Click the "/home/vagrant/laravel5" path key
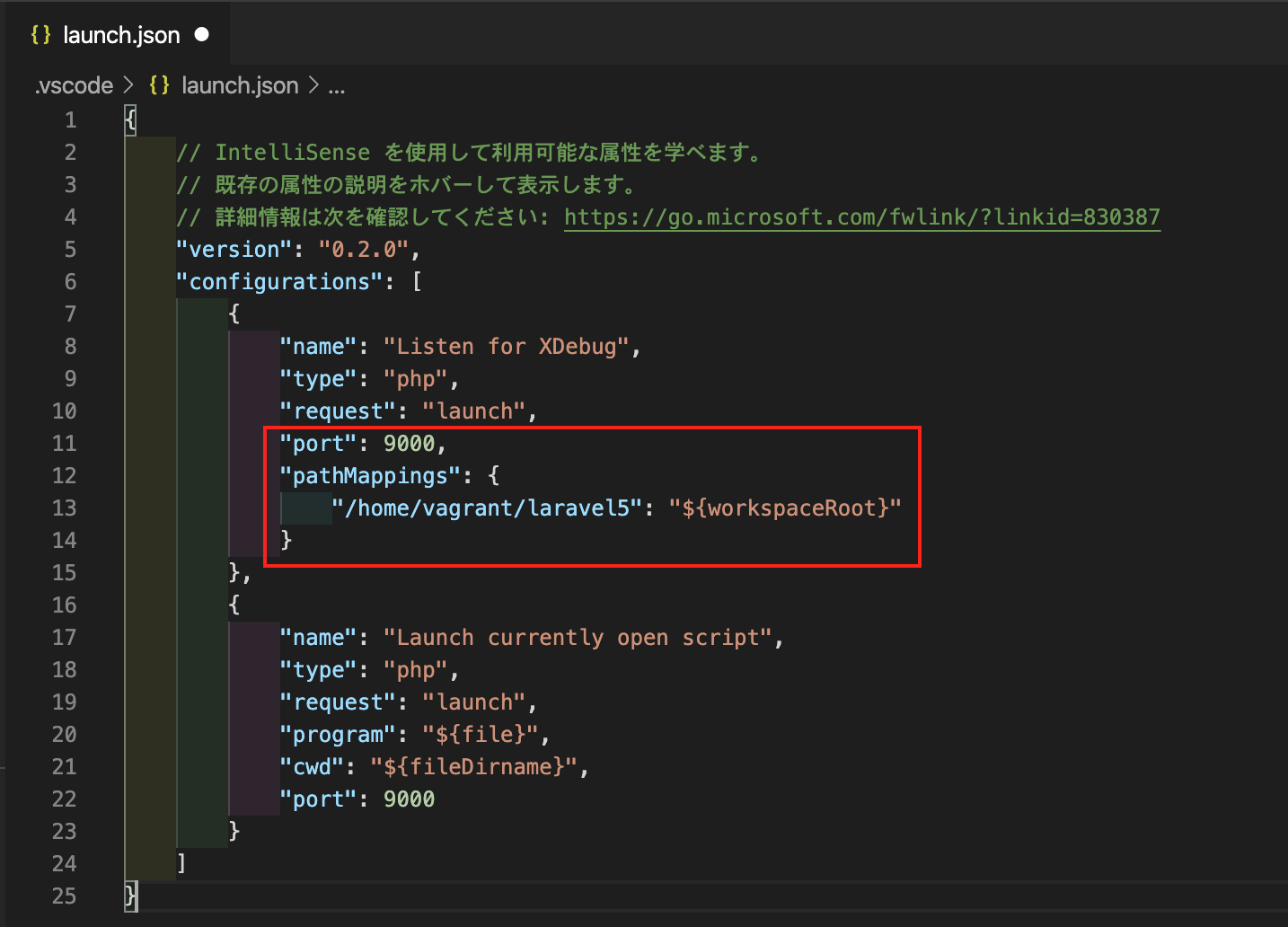1288x927 pixels. [x=487, y=508]
